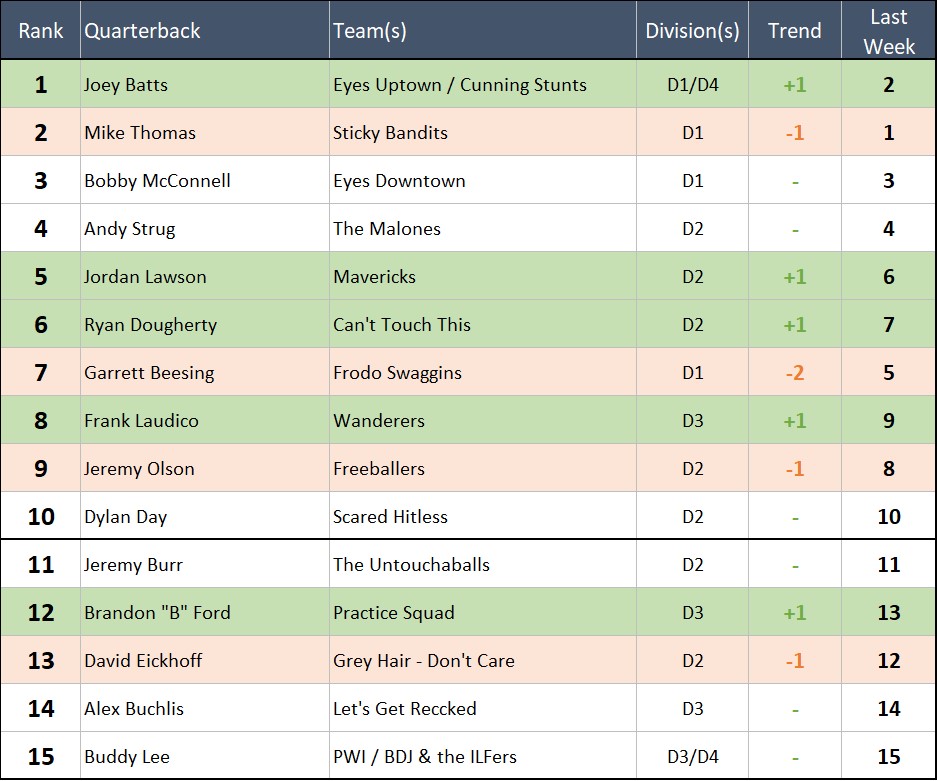
Task: Select the Scared Hitless team cell
Action: (390, 517)
